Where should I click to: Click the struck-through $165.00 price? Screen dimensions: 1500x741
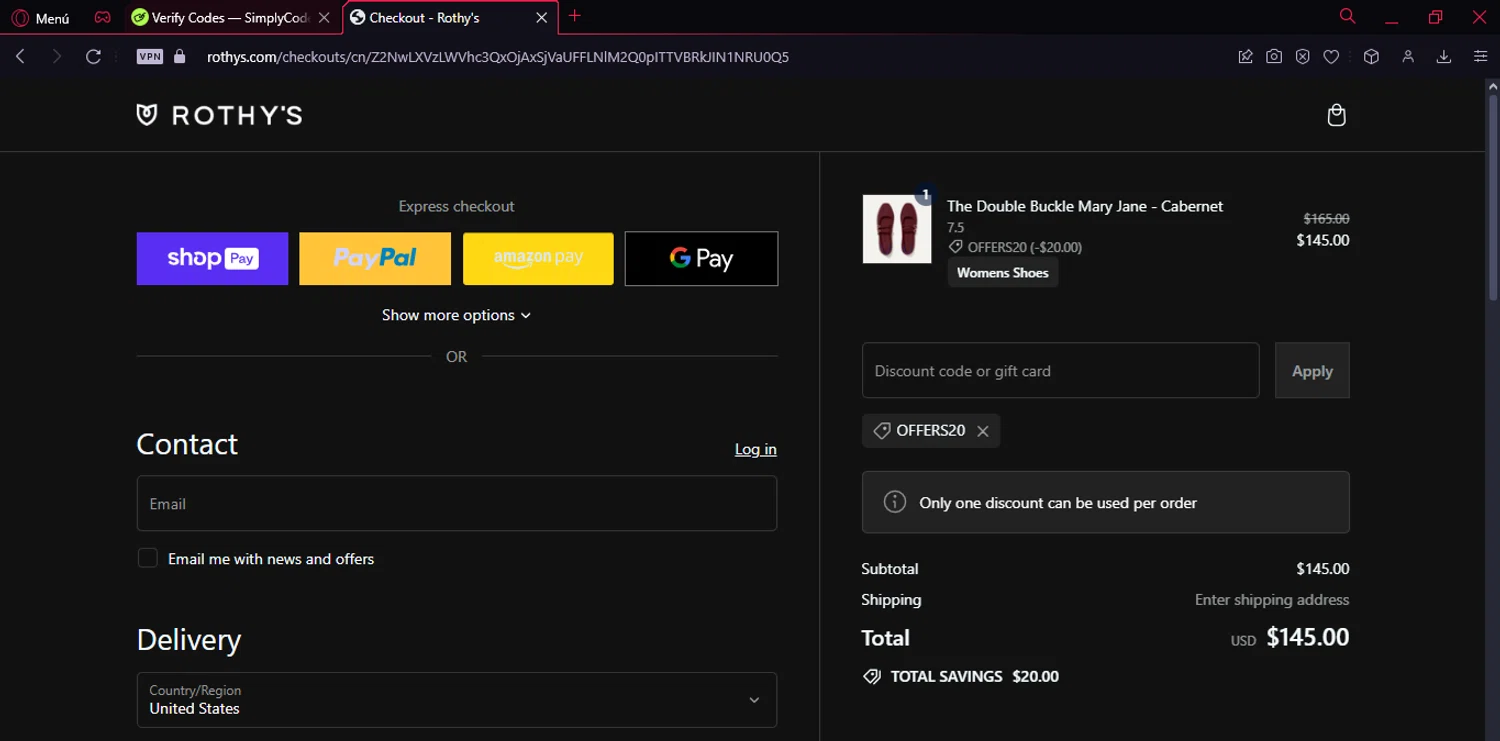(1326, 218)
